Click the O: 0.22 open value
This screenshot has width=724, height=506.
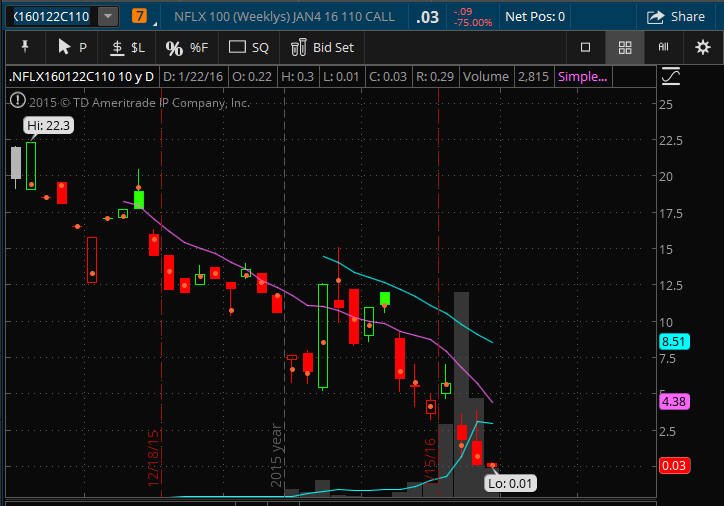[x=252, y=77]
